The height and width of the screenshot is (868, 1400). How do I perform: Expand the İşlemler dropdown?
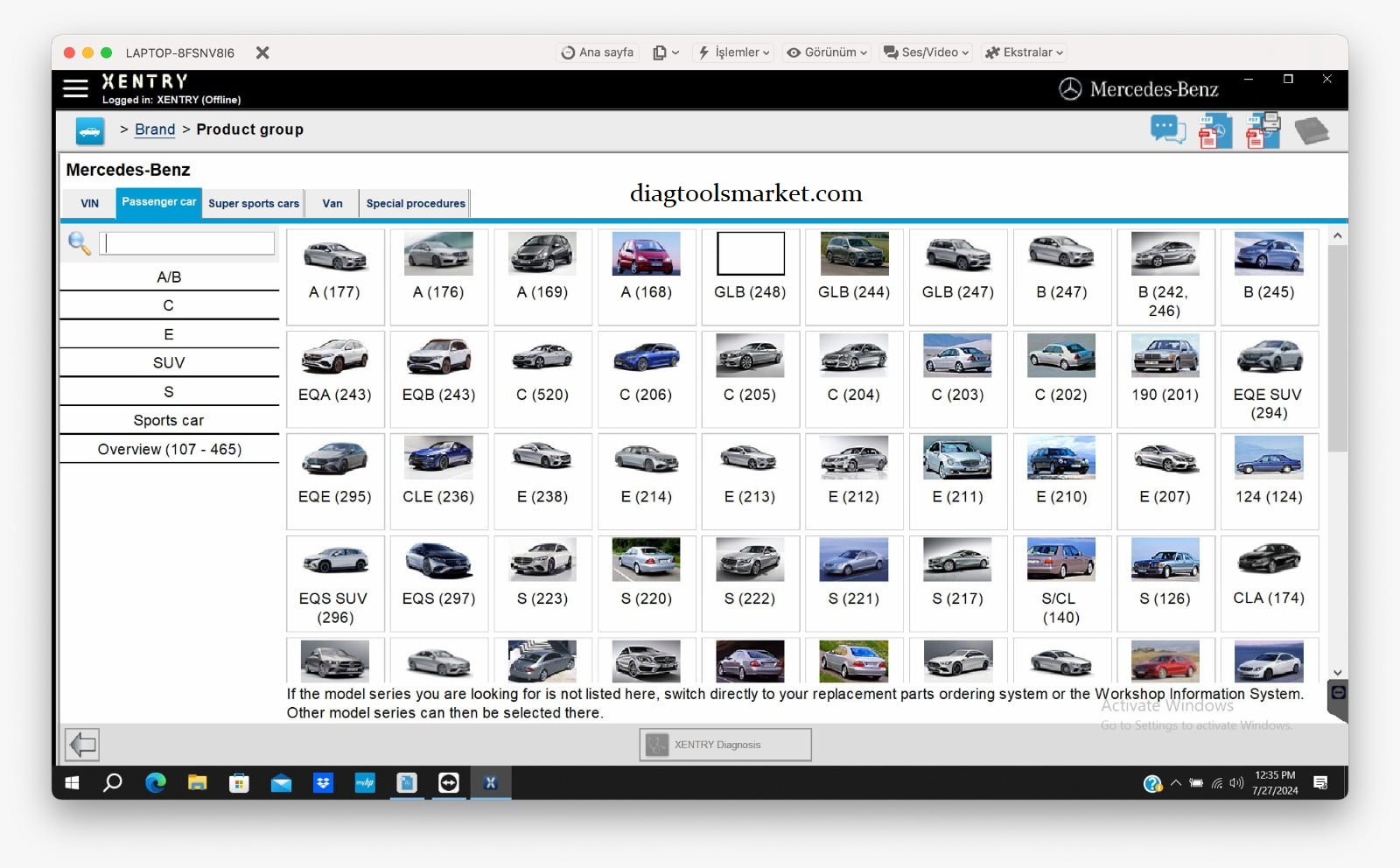click(733, 52)
